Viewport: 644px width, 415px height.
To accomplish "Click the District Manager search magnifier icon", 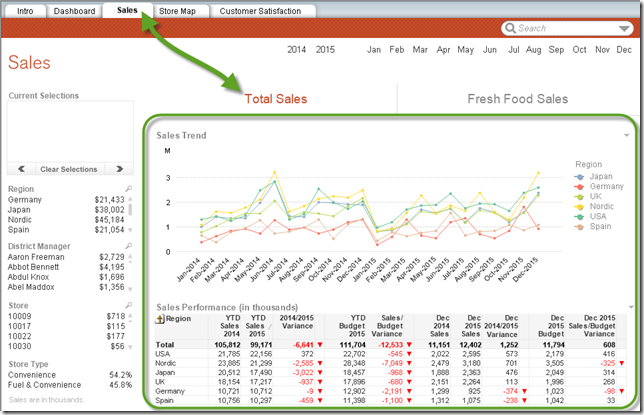I will pos(128,245).
